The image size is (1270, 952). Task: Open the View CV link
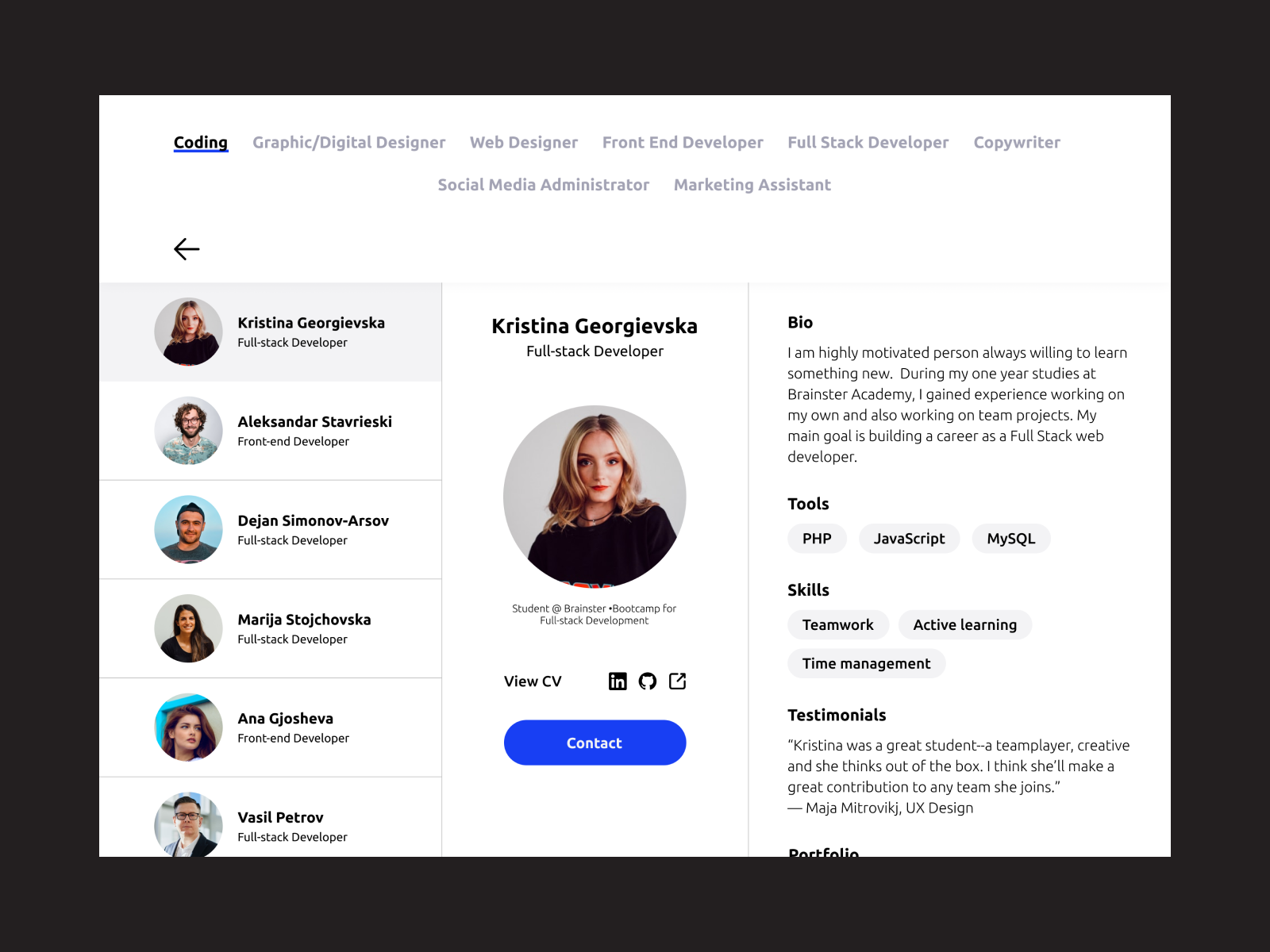533,681
